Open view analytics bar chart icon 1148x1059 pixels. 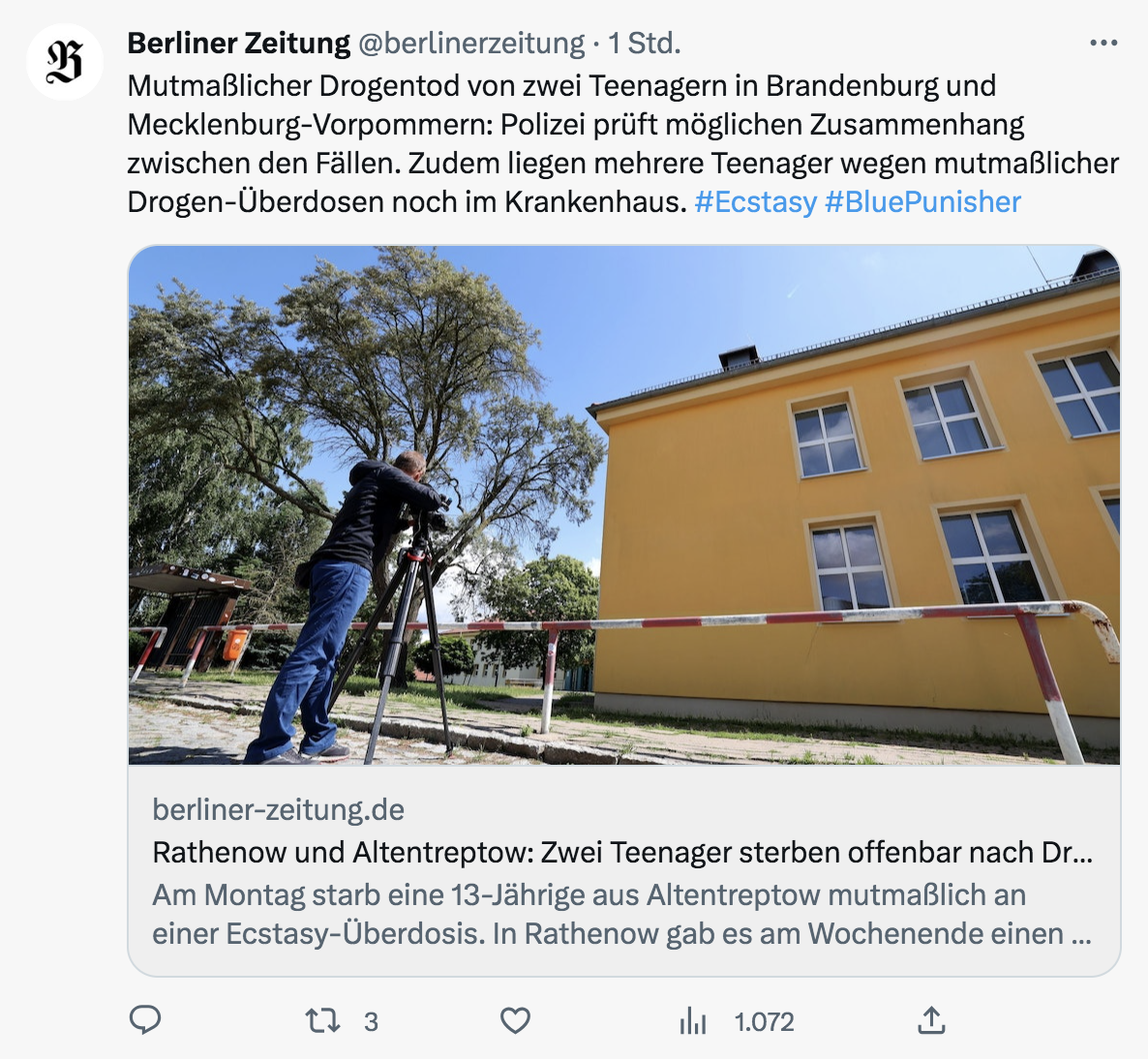click(693, 1020)
